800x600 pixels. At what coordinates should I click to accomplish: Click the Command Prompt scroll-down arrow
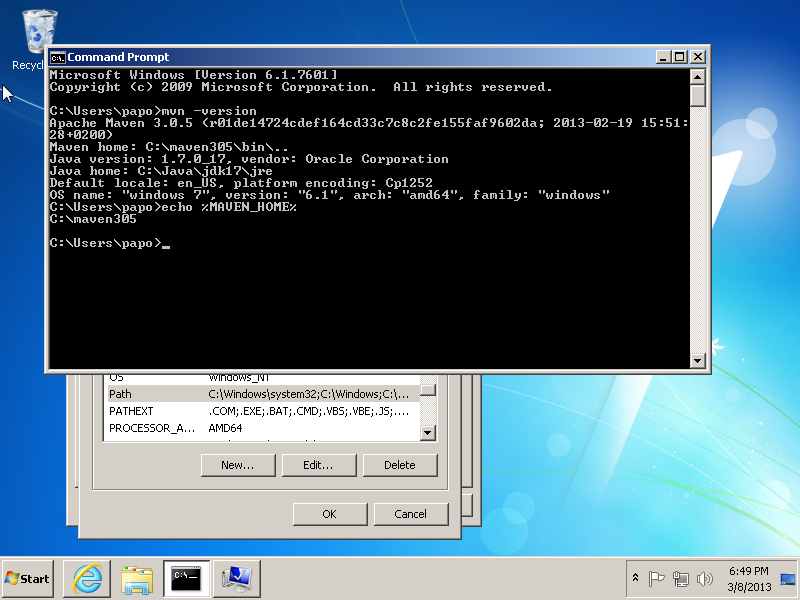pyautogui.click(x=697, y=361)
